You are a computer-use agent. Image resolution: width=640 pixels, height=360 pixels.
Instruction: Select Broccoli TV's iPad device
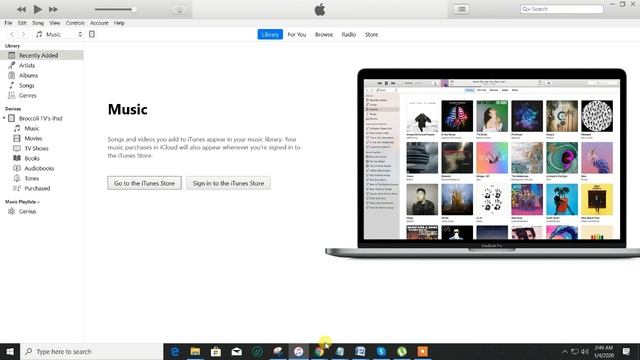(x=41, y=118)
